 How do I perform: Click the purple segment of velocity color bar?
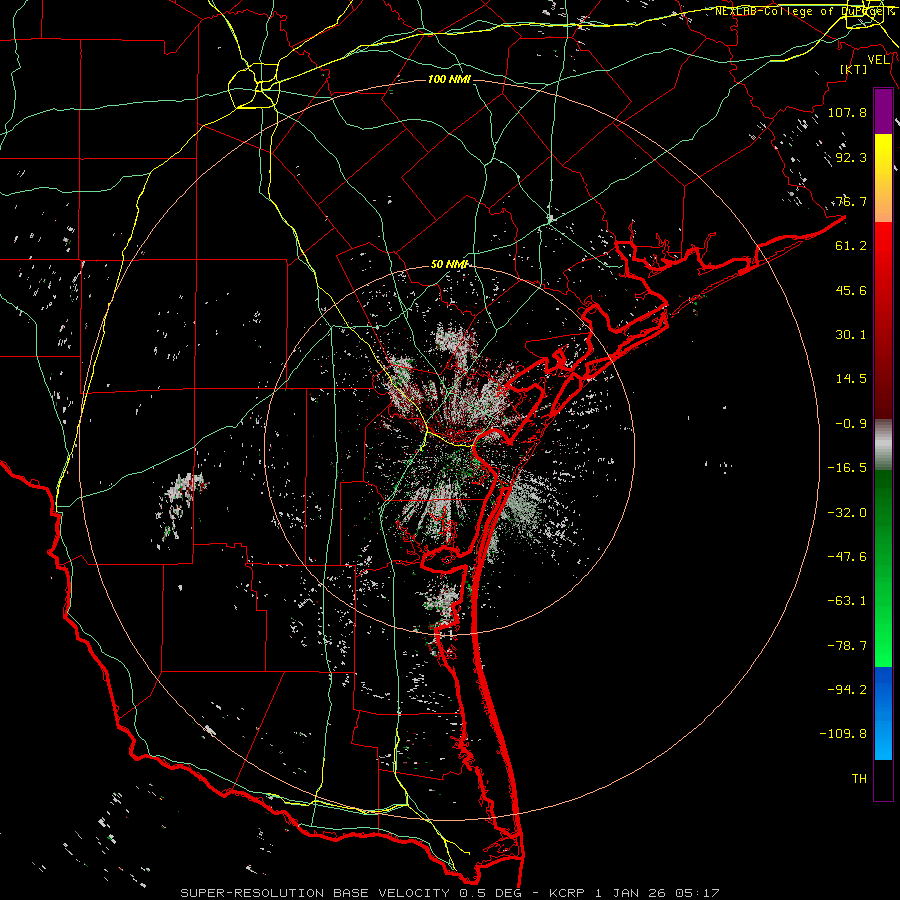point(883,111)
